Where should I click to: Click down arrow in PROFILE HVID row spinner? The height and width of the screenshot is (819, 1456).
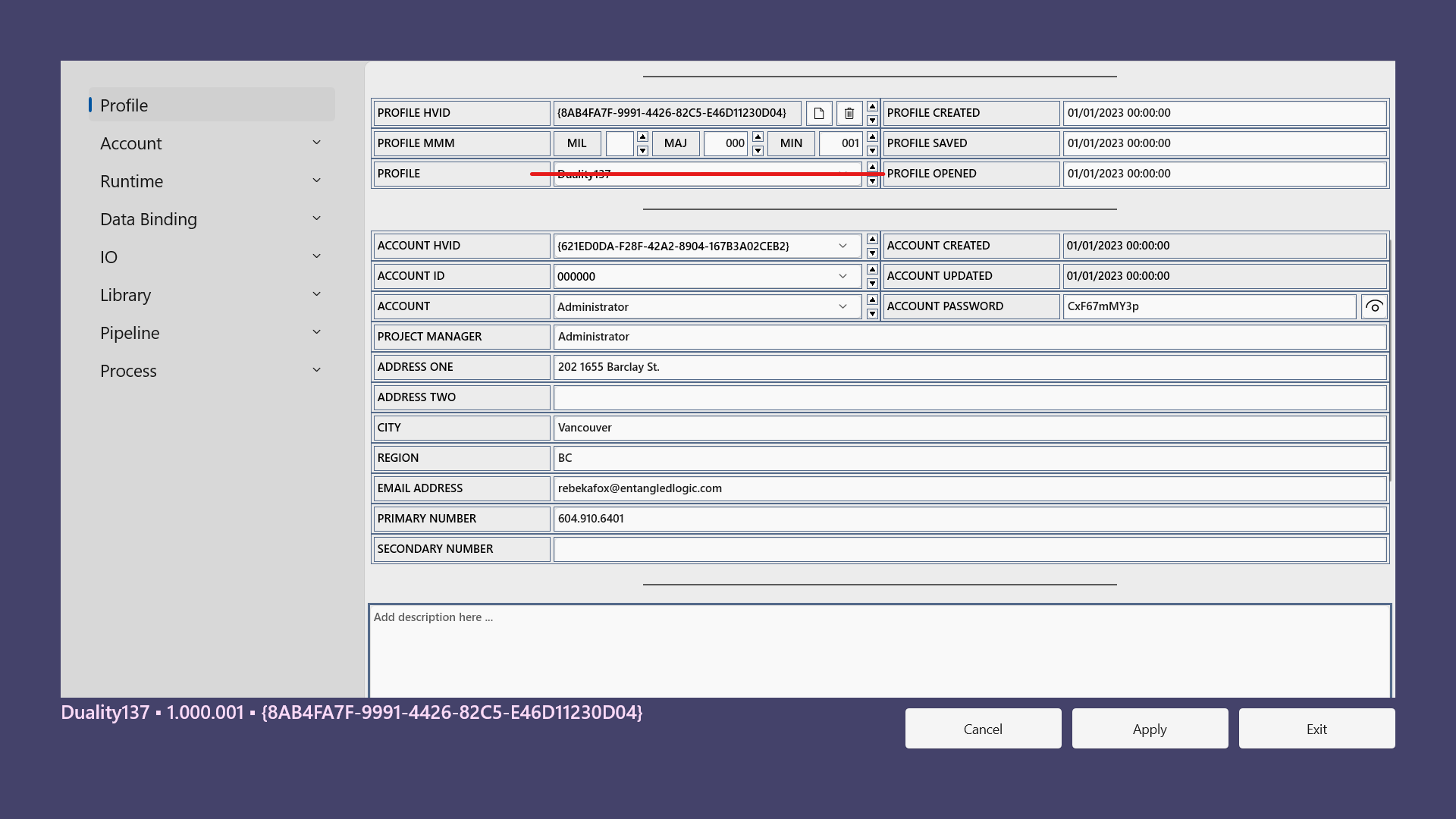872,121
